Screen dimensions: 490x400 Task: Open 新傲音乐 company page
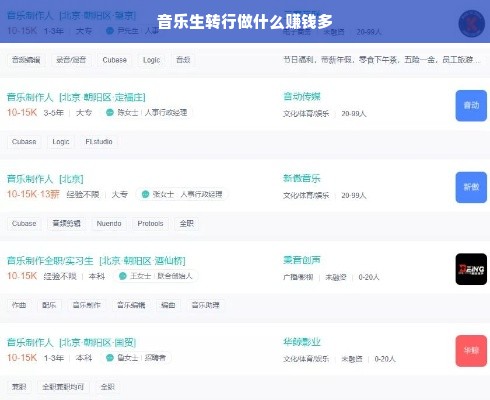point(302,178)
